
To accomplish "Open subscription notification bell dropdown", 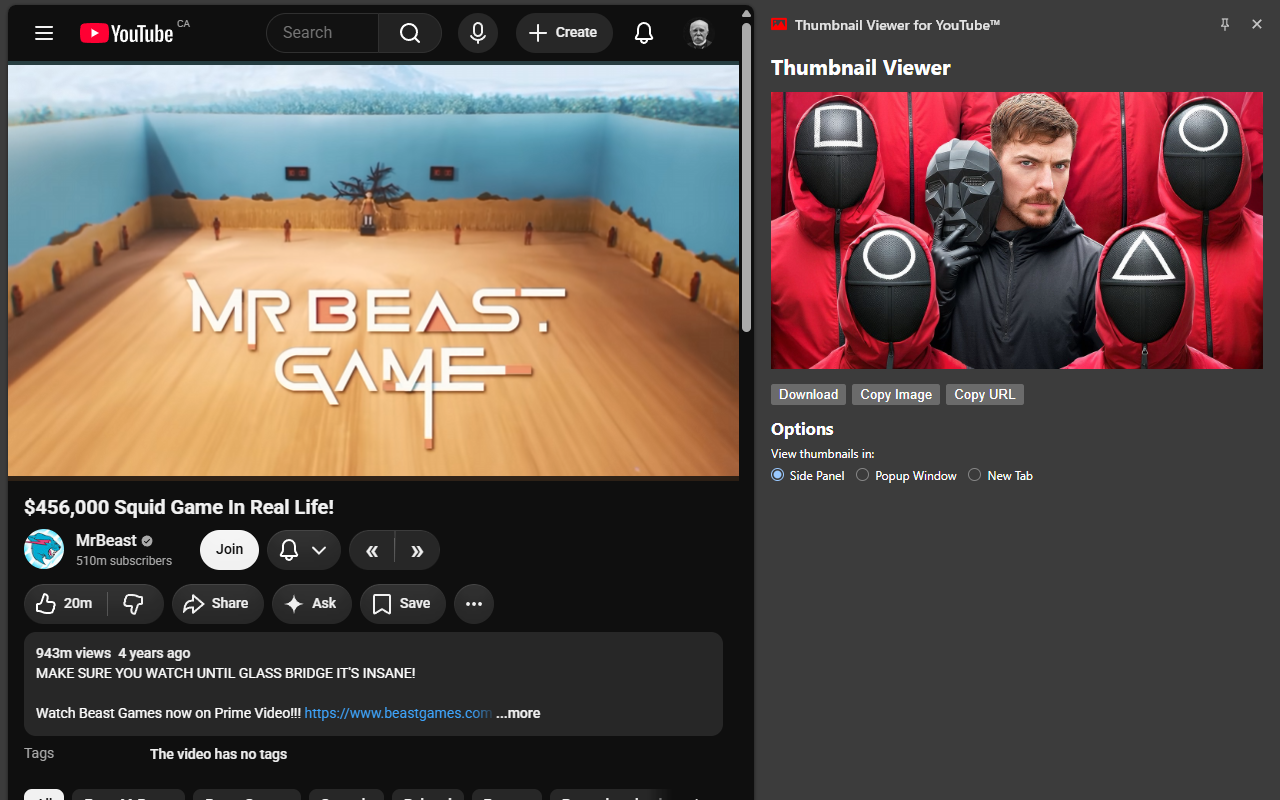I will pyautogui.click(x=304, y=550).
